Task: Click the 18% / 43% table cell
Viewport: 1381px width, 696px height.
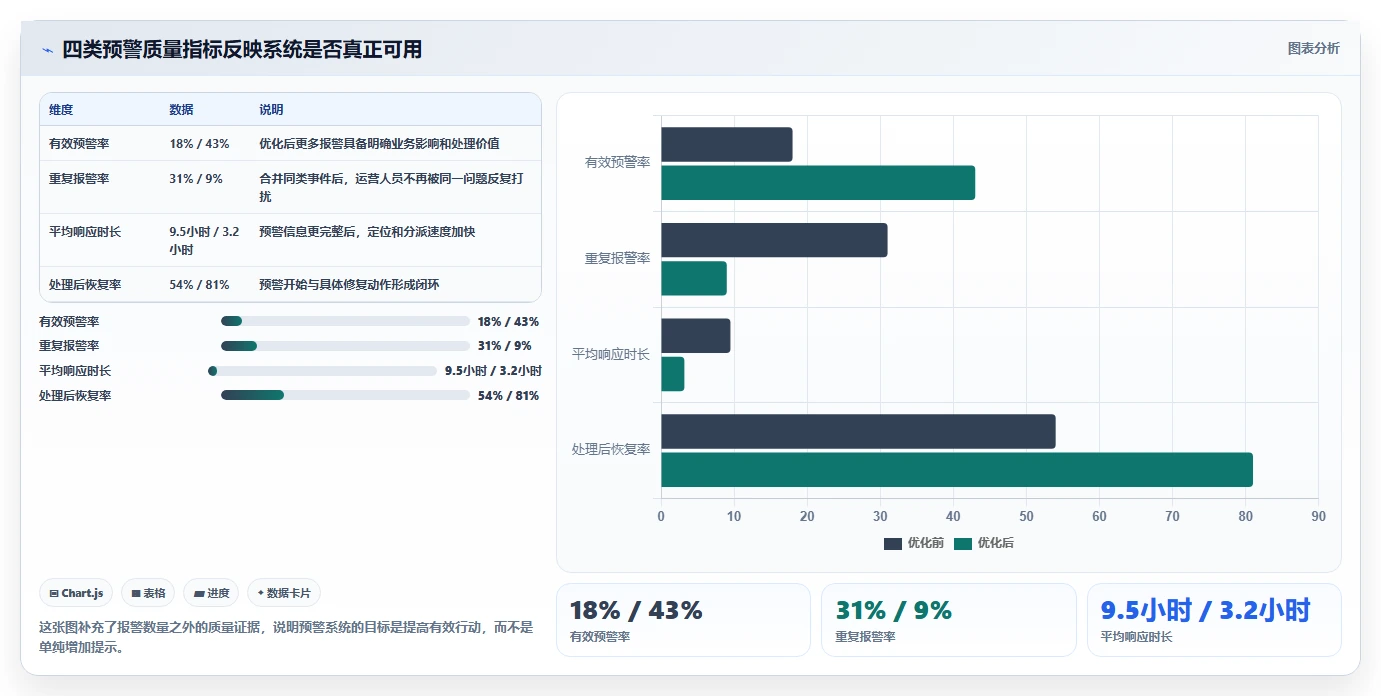Action: coord(200,144)
